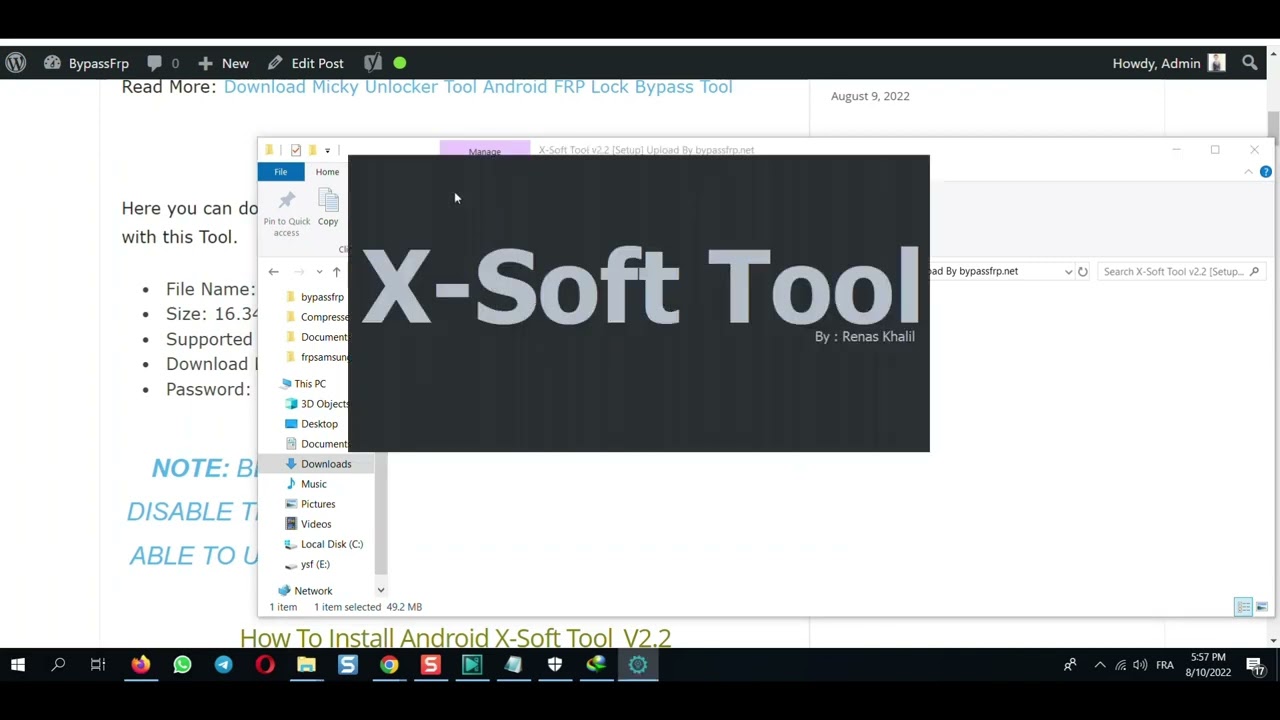The width and height of the screenshot is (1280, 720).
Task: Open Windows taskbar search
Action: tap(58, 665)
